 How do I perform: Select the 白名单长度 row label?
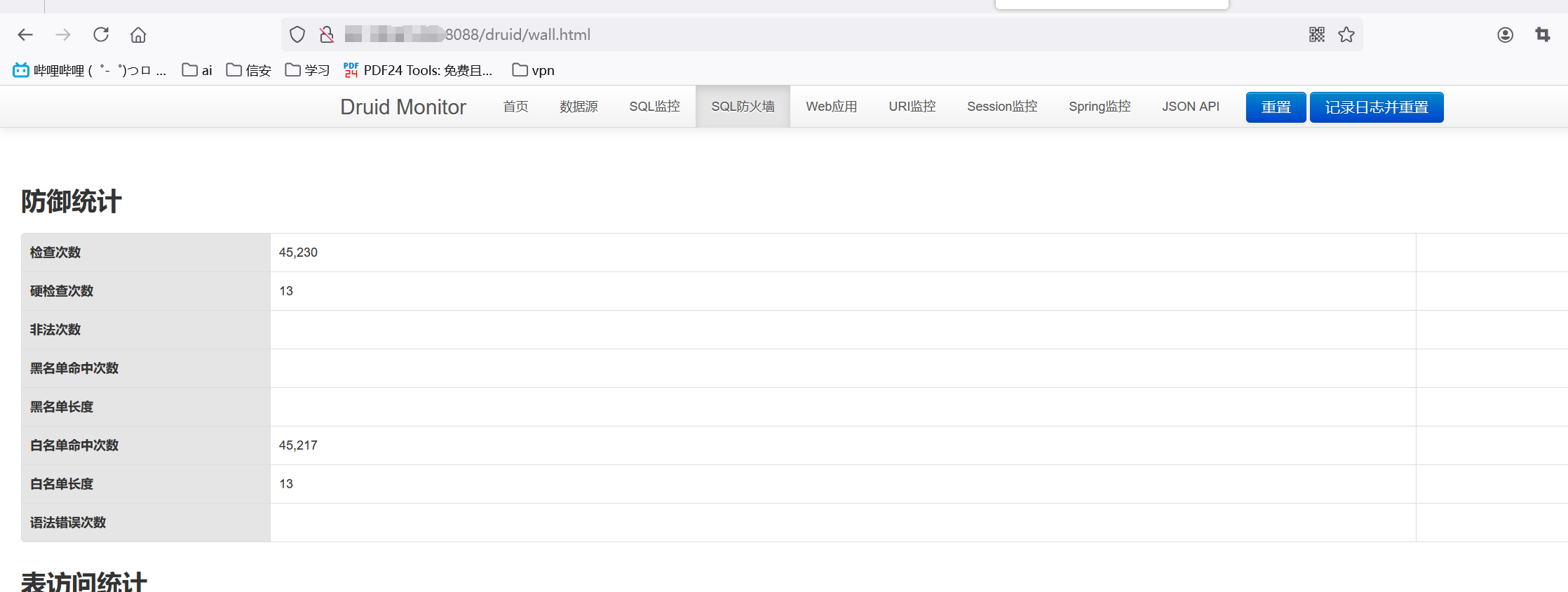coord(62,484)
